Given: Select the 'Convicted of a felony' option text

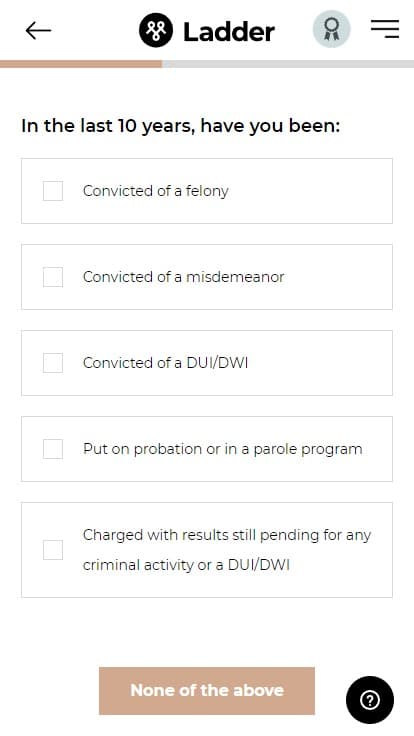Looking at the screenshot, I should coord(155,191).
